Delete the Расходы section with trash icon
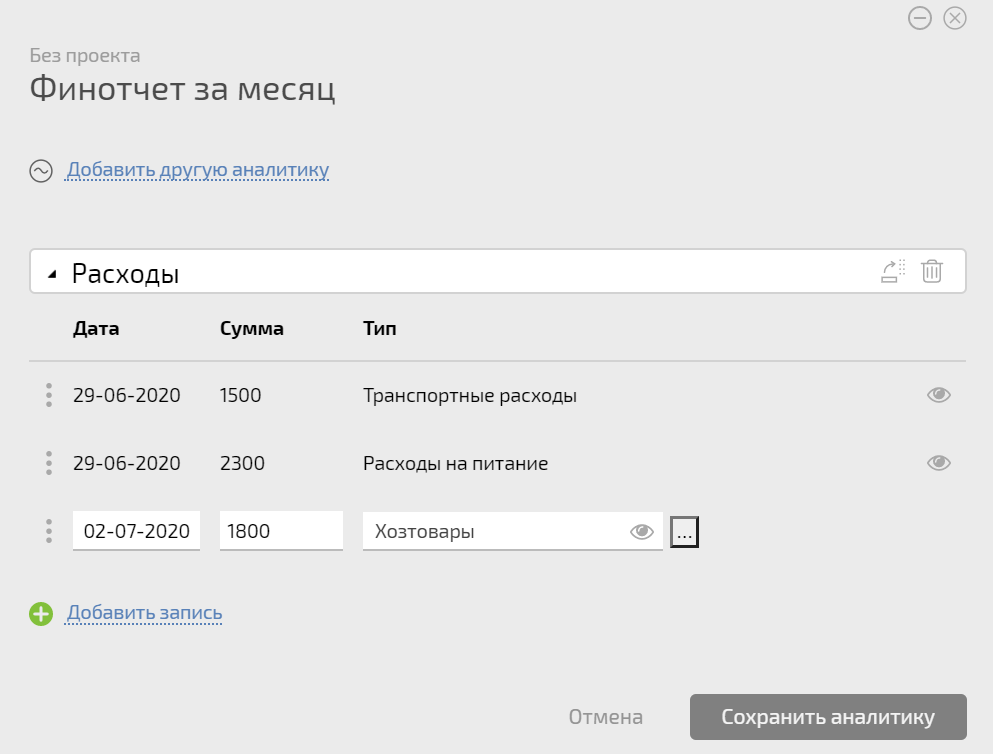 pos(932,271)
